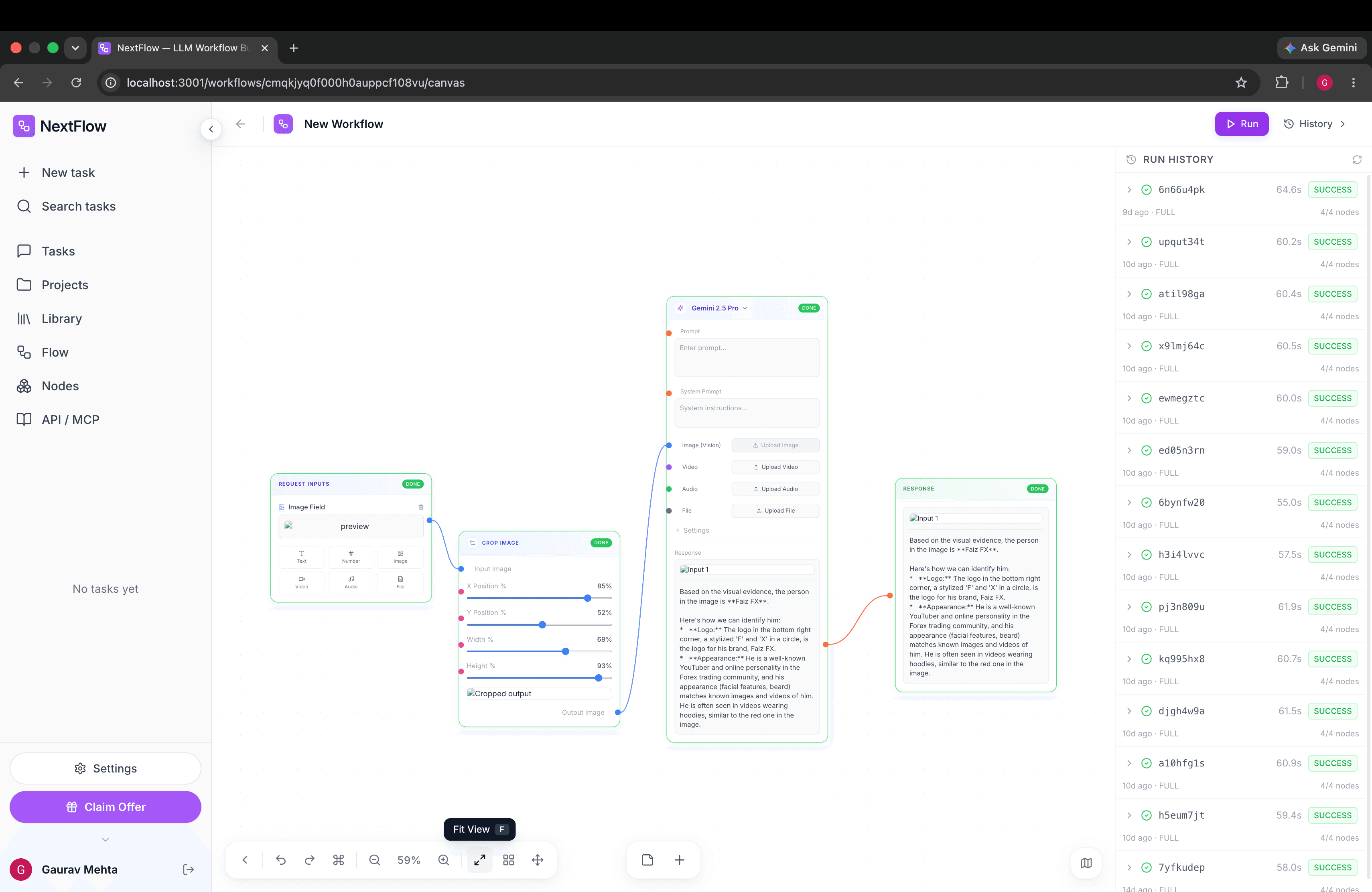This screenshot has width=1372, height=892.
Task: Open Search tasks in sidebar
Action: coord(106,206)
